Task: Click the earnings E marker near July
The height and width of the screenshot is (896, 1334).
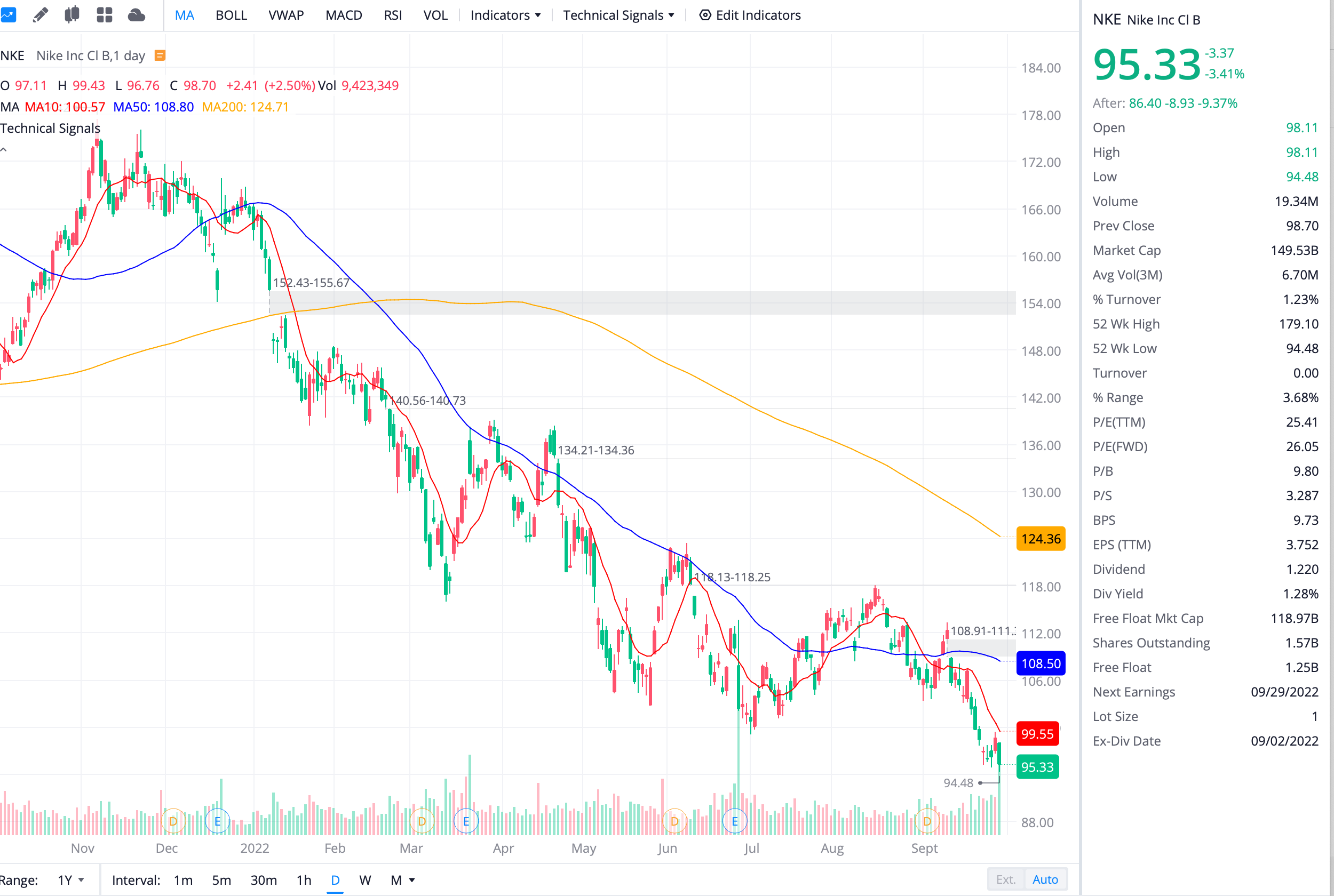Action: point(734,821)
